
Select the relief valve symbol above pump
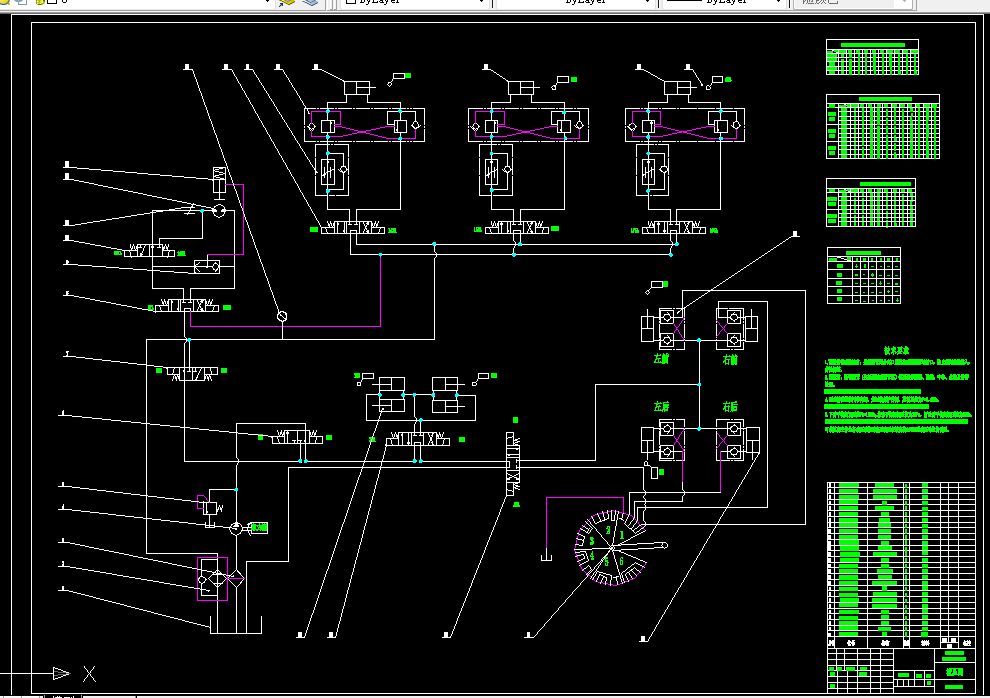(210, 507)
